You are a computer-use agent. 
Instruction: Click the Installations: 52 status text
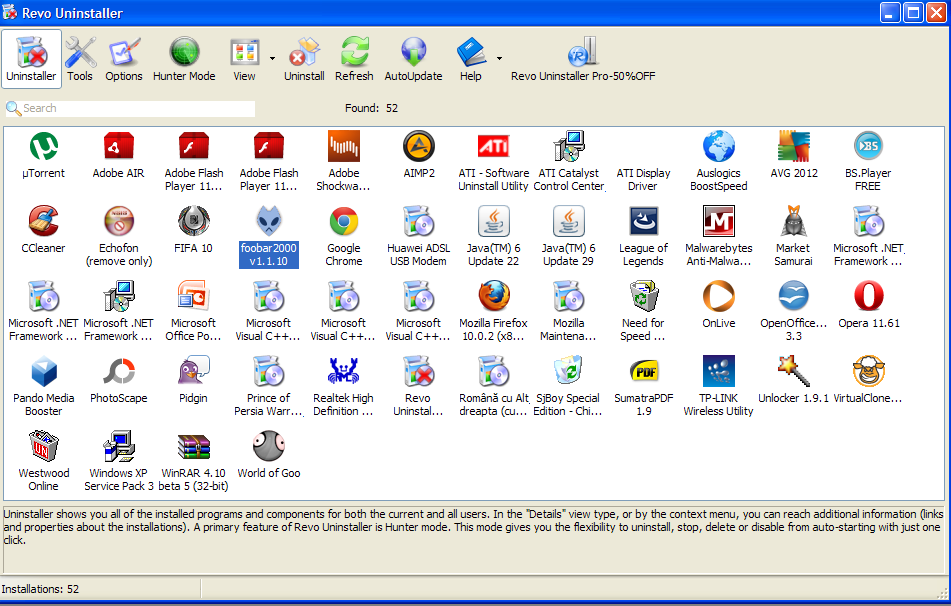40,589
